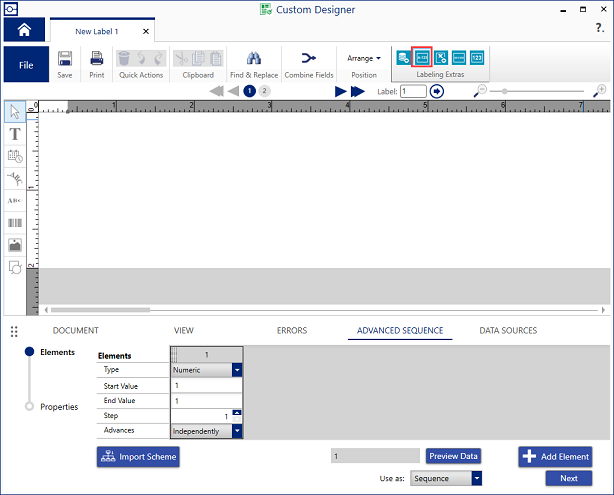Click the Copy icon in Clipboard

[x=198, y=58]
